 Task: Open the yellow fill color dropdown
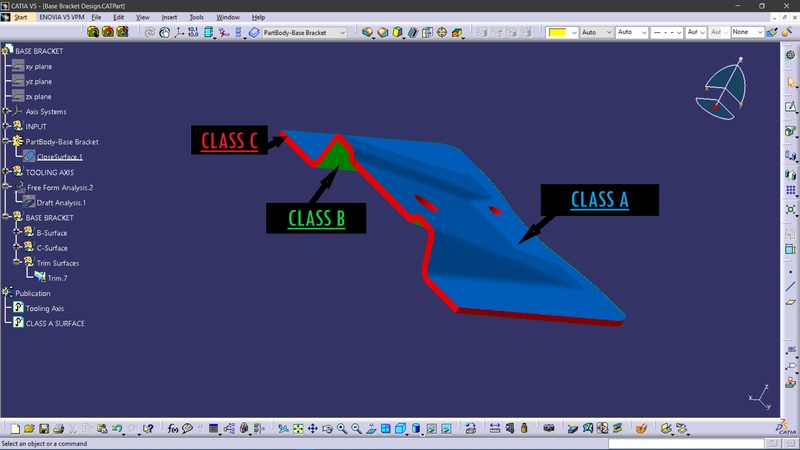[573, 33]
